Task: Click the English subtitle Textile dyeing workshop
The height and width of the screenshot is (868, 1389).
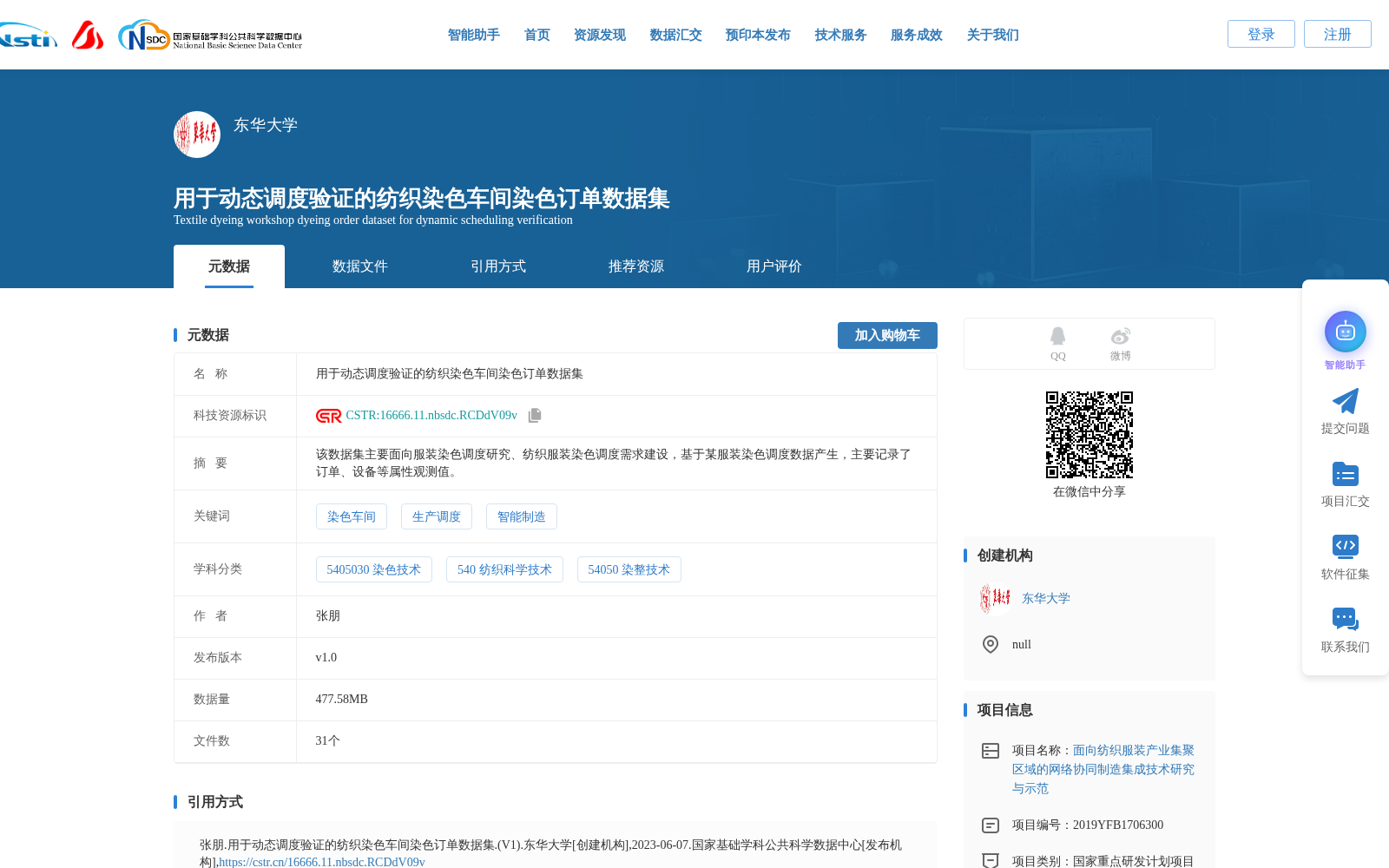Action: (373, 220)
